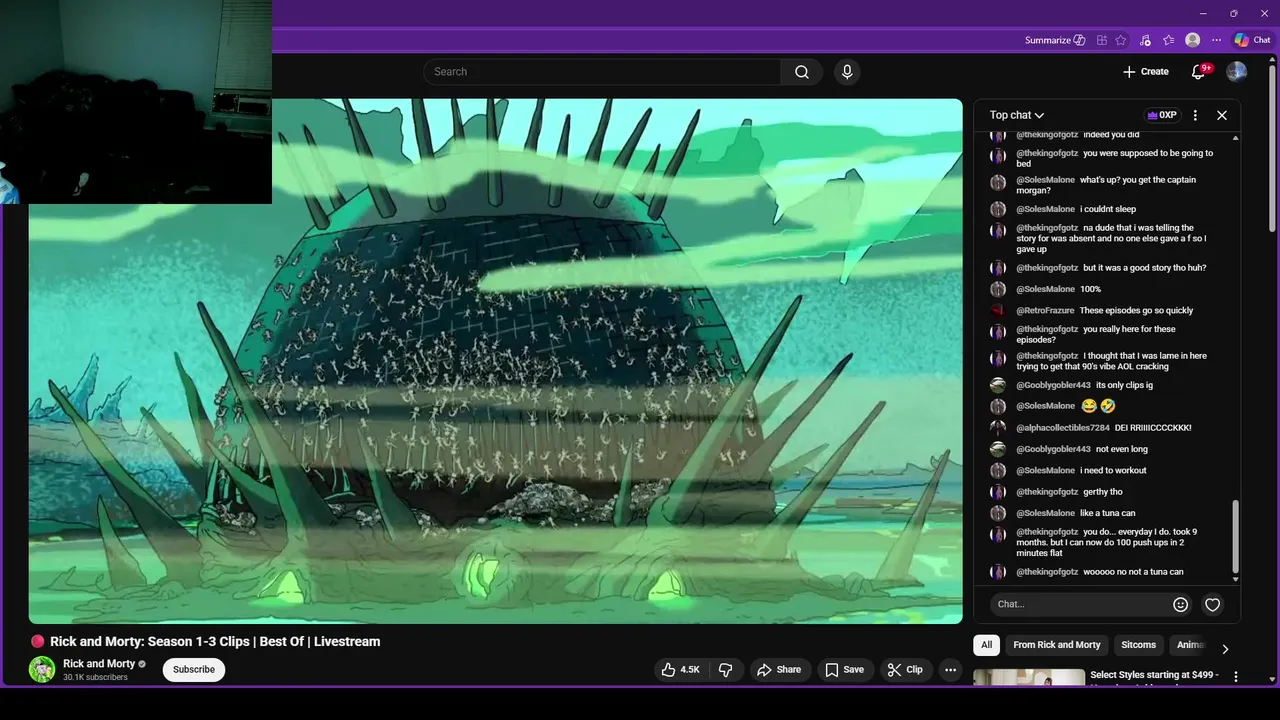Click the video title text
The width and height of the screenshot is (1280, 720).
215,642
